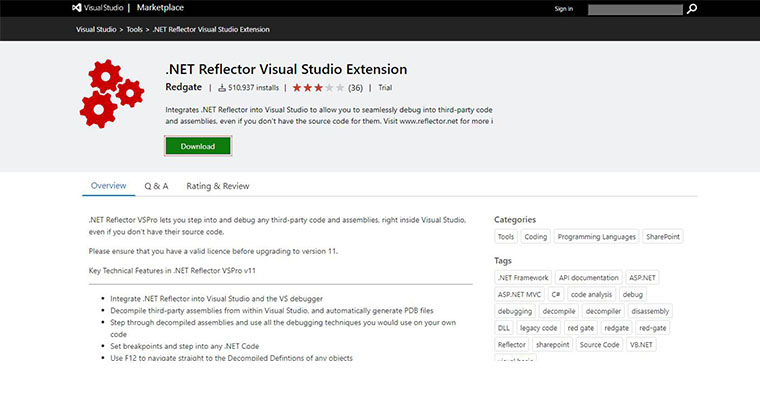
Task: Click 'Key Technical Features in .NET Reflector VSPro v11'
Action: click(172, 271)
